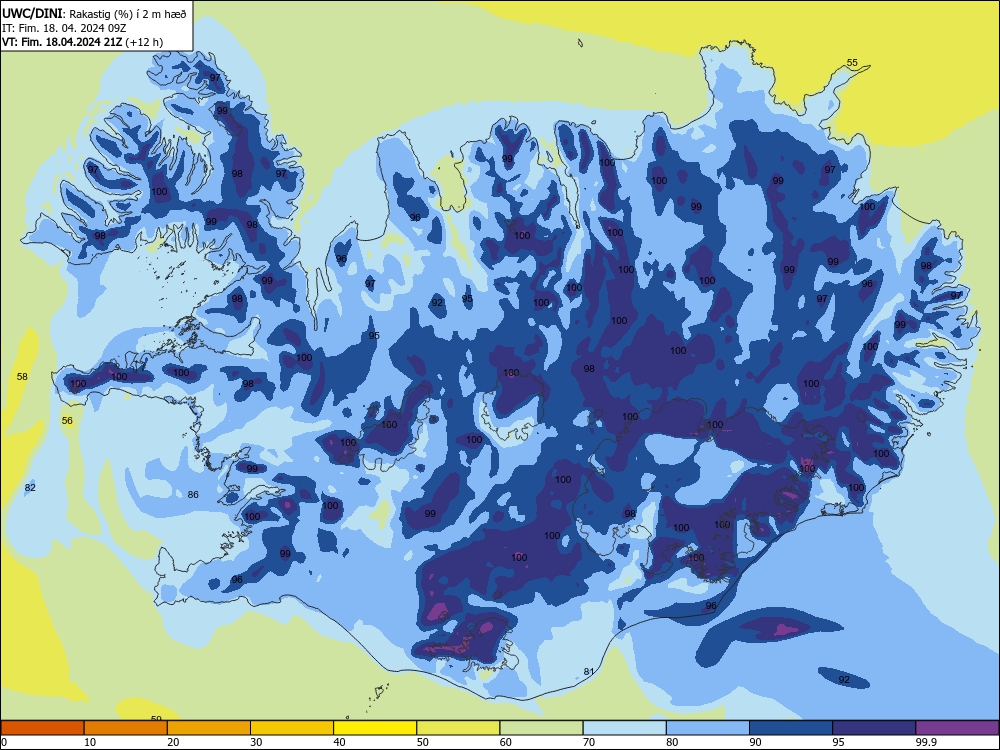Click the legend label '10'

[x=90, y=742]
